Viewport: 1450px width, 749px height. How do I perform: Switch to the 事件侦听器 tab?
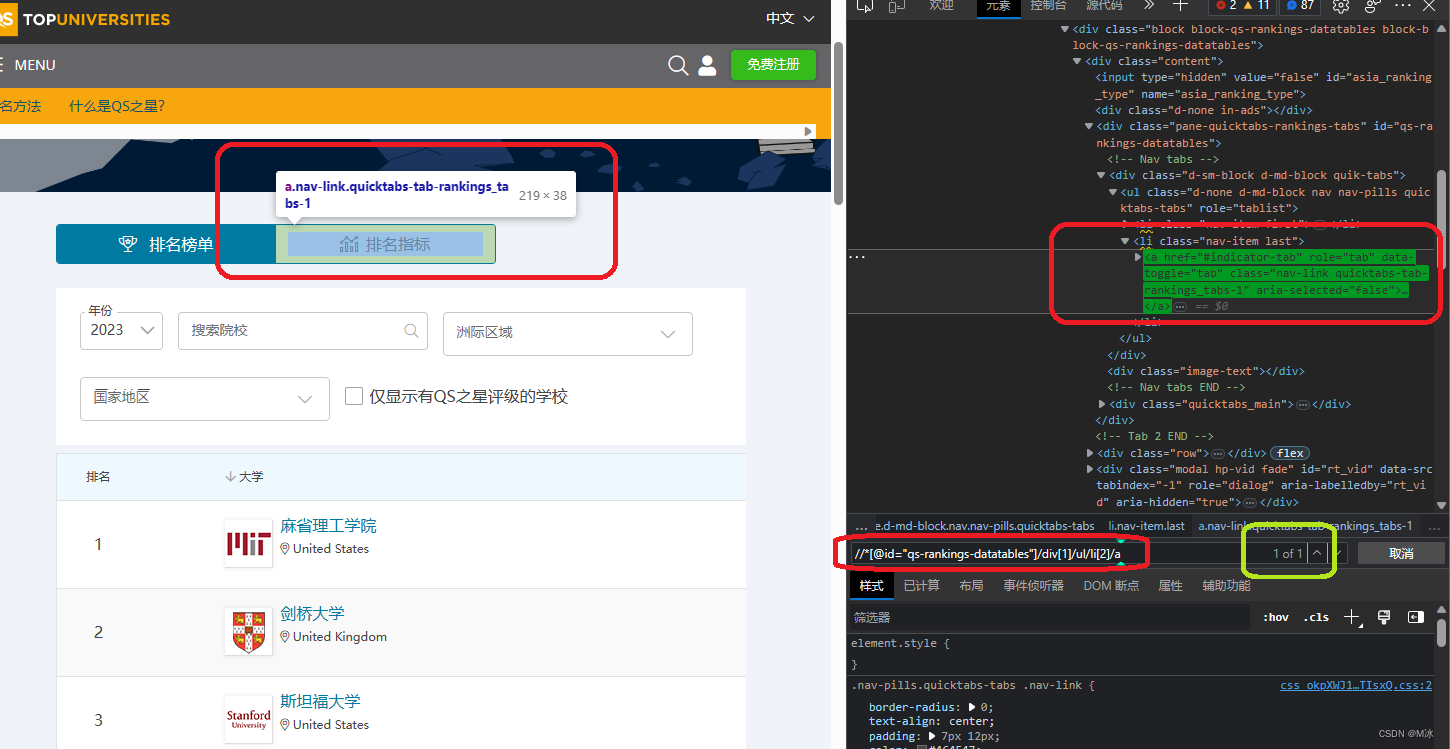tap(1034, 585)
